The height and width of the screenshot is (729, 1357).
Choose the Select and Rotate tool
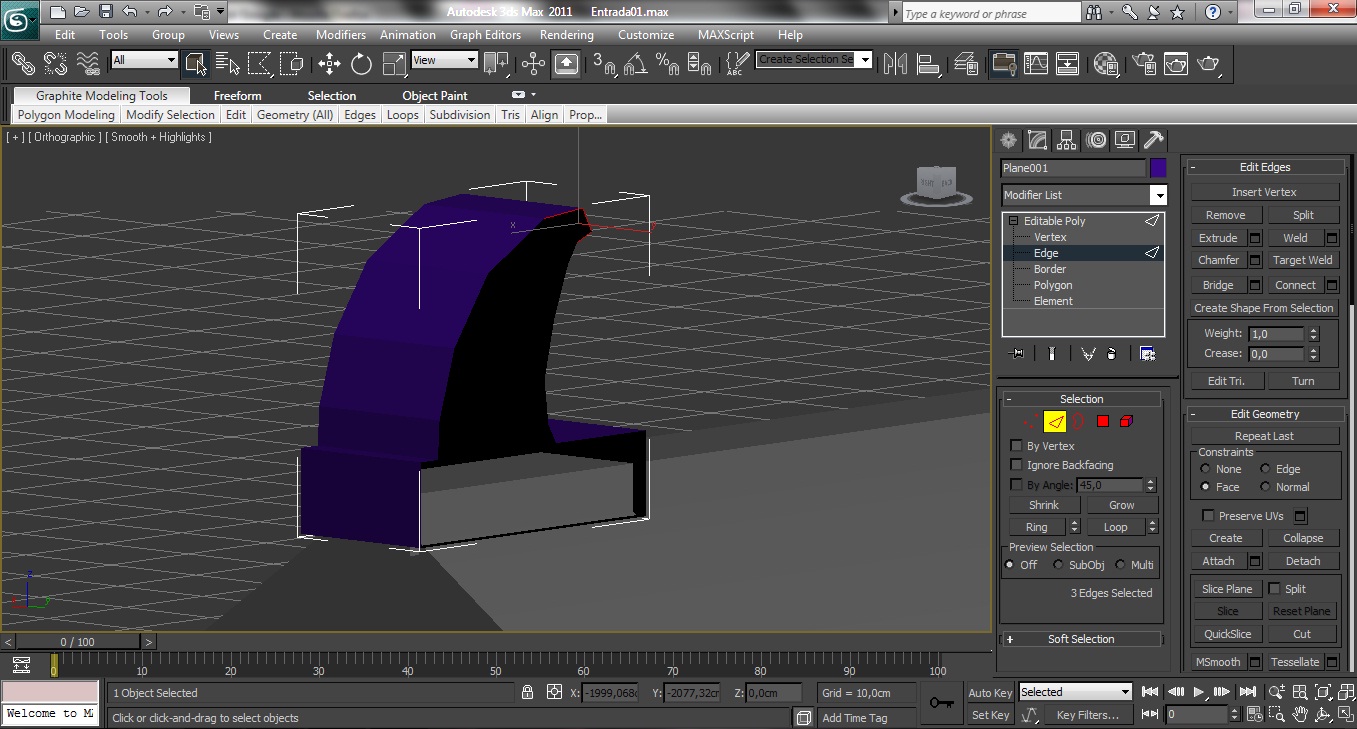pos(362,64)
